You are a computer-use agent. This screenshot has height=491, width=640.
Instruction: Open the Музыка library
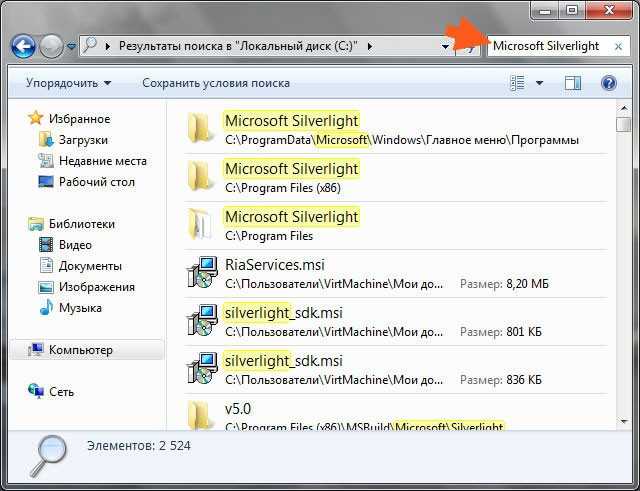click(x=80, y=308)
